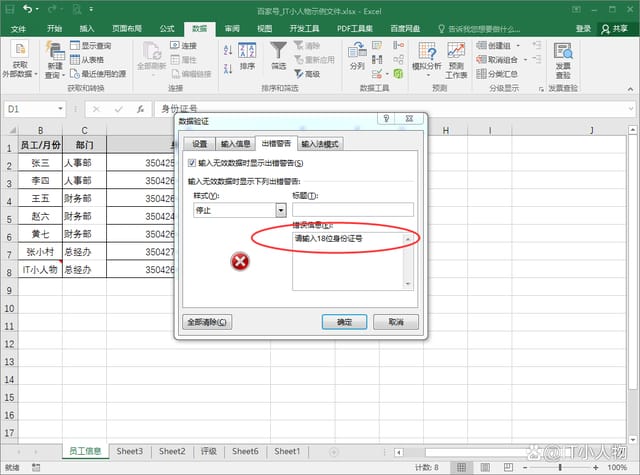Viewport: 640px width, 475px height.
Task: Expand the Ungroup (取消组合) dropdown arrow
Action: [x=525, y=60]
